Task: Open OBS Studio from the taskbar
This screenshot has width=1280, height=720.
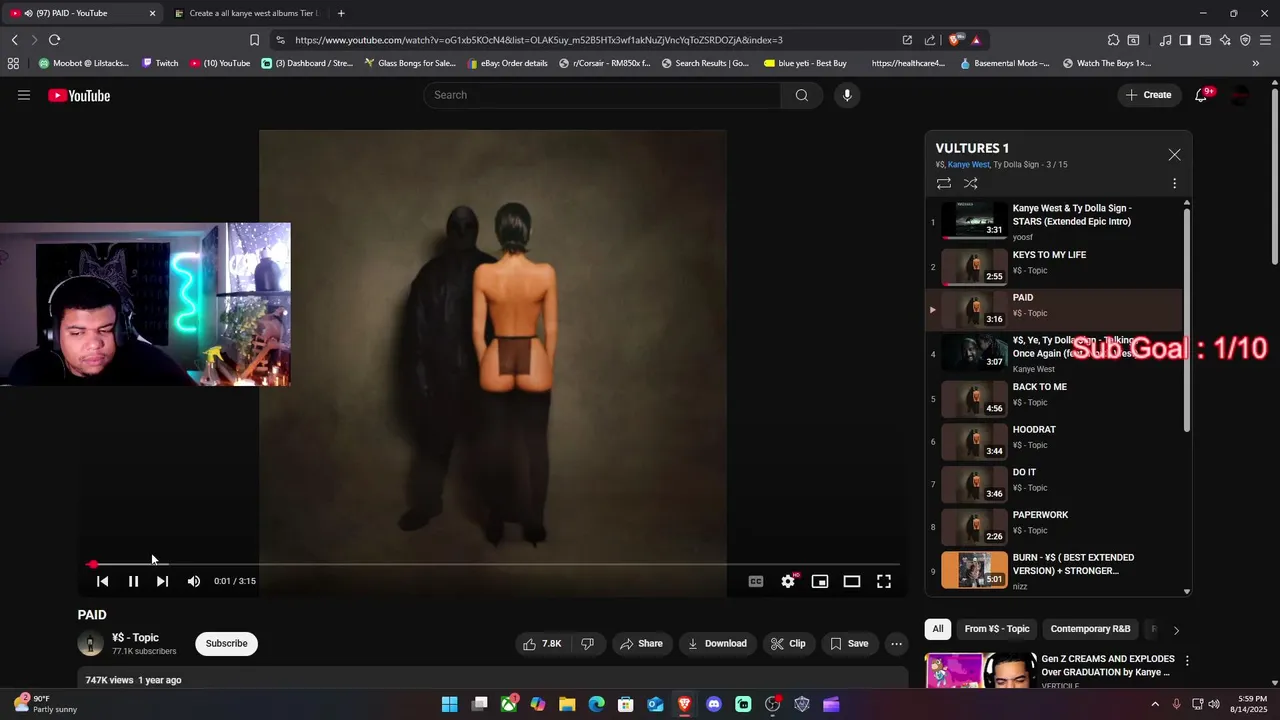Action: [x=773, y=704]
